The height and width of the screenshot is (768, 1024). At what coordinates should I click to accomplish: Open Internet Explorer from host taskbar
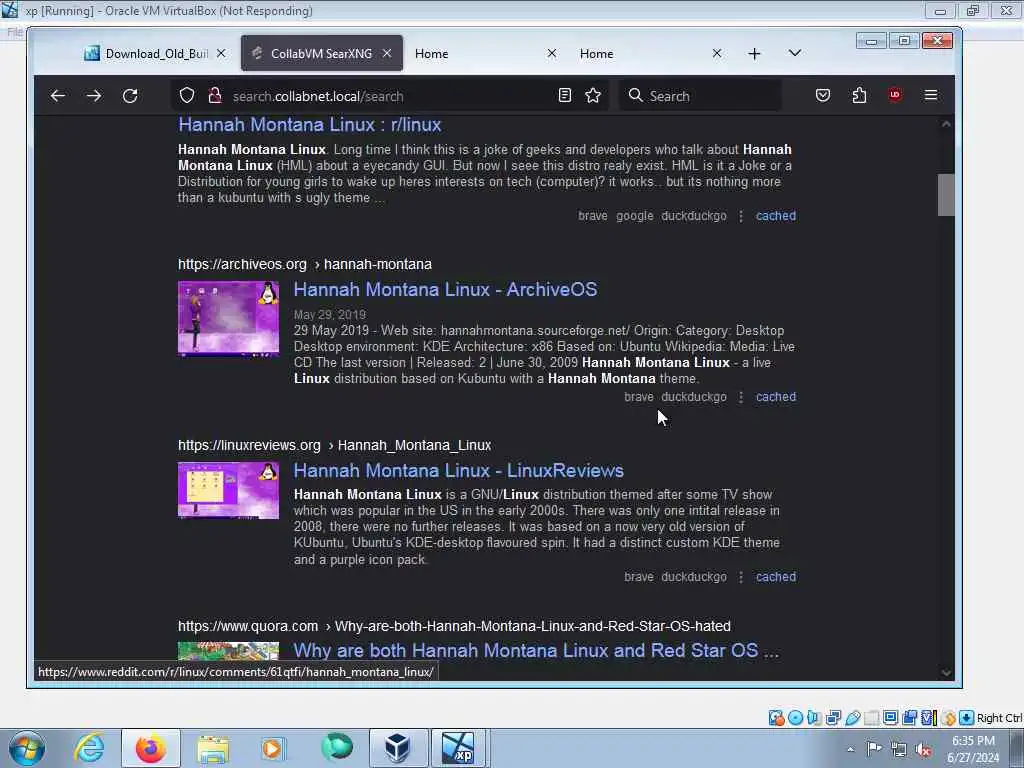pyautogui.click(x=89, y=748)
